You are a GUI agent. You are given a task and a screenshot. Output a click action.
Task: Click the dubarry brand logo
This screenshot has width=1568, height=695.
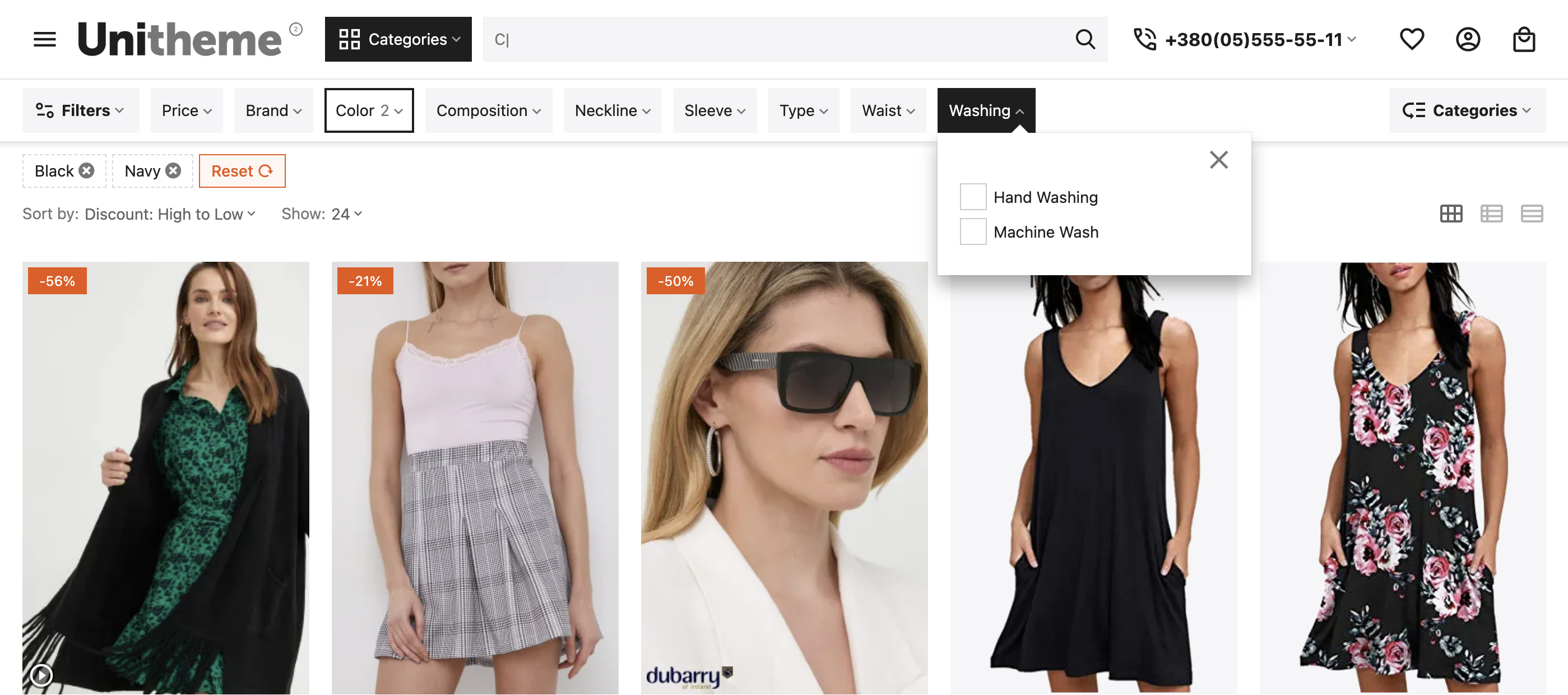[689, 677]
